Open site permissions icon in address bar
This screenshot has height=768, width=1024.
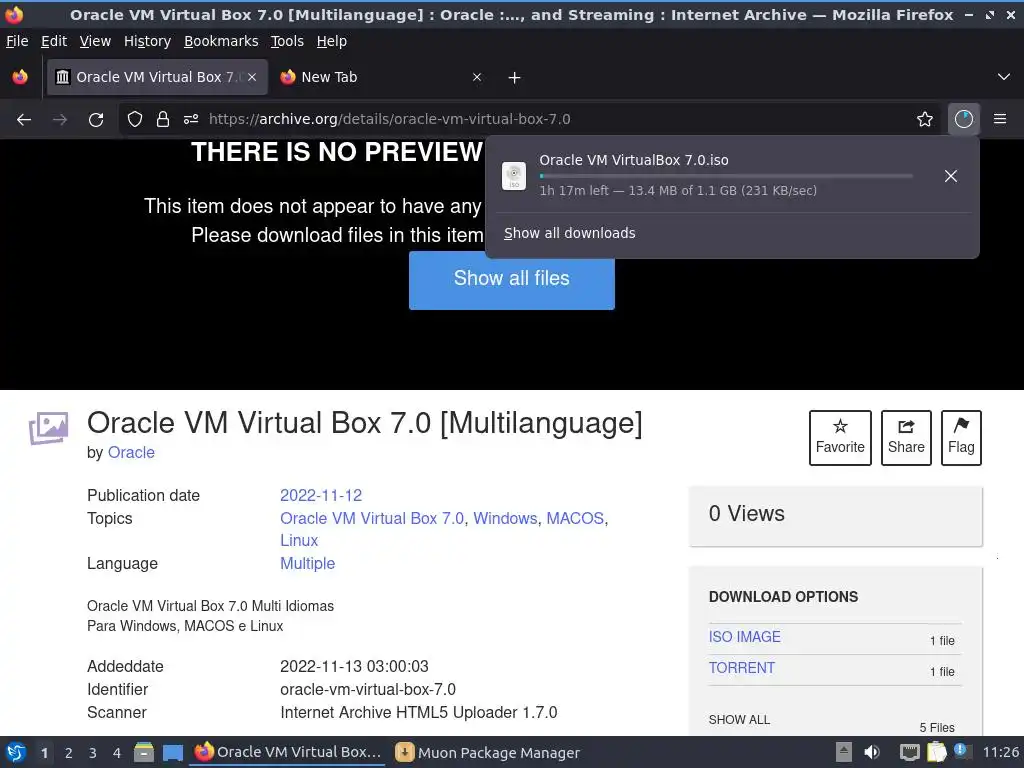[191, 119]
